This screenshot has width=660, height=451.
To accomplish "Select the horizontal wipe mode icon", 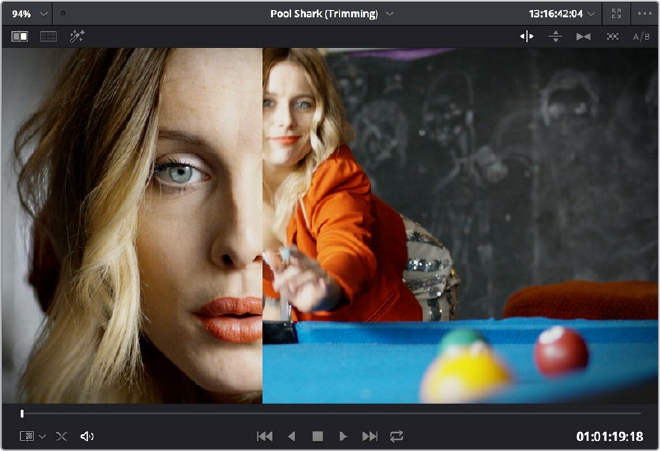I will click(x=527, y=37).
